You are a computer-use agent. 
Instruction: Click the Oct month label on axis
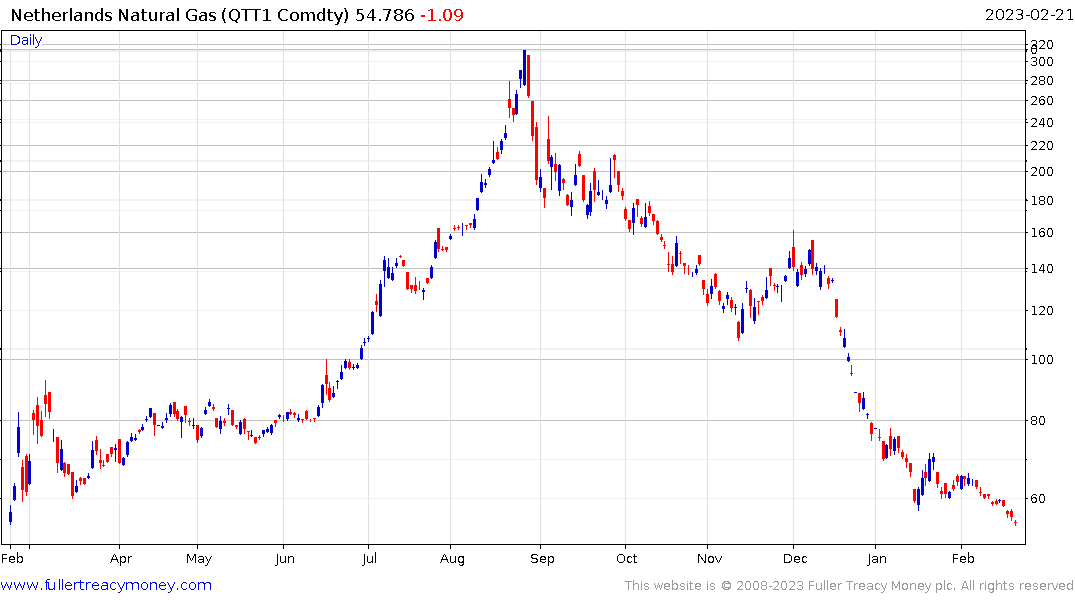pyautogui.click(x=626, y=559)
